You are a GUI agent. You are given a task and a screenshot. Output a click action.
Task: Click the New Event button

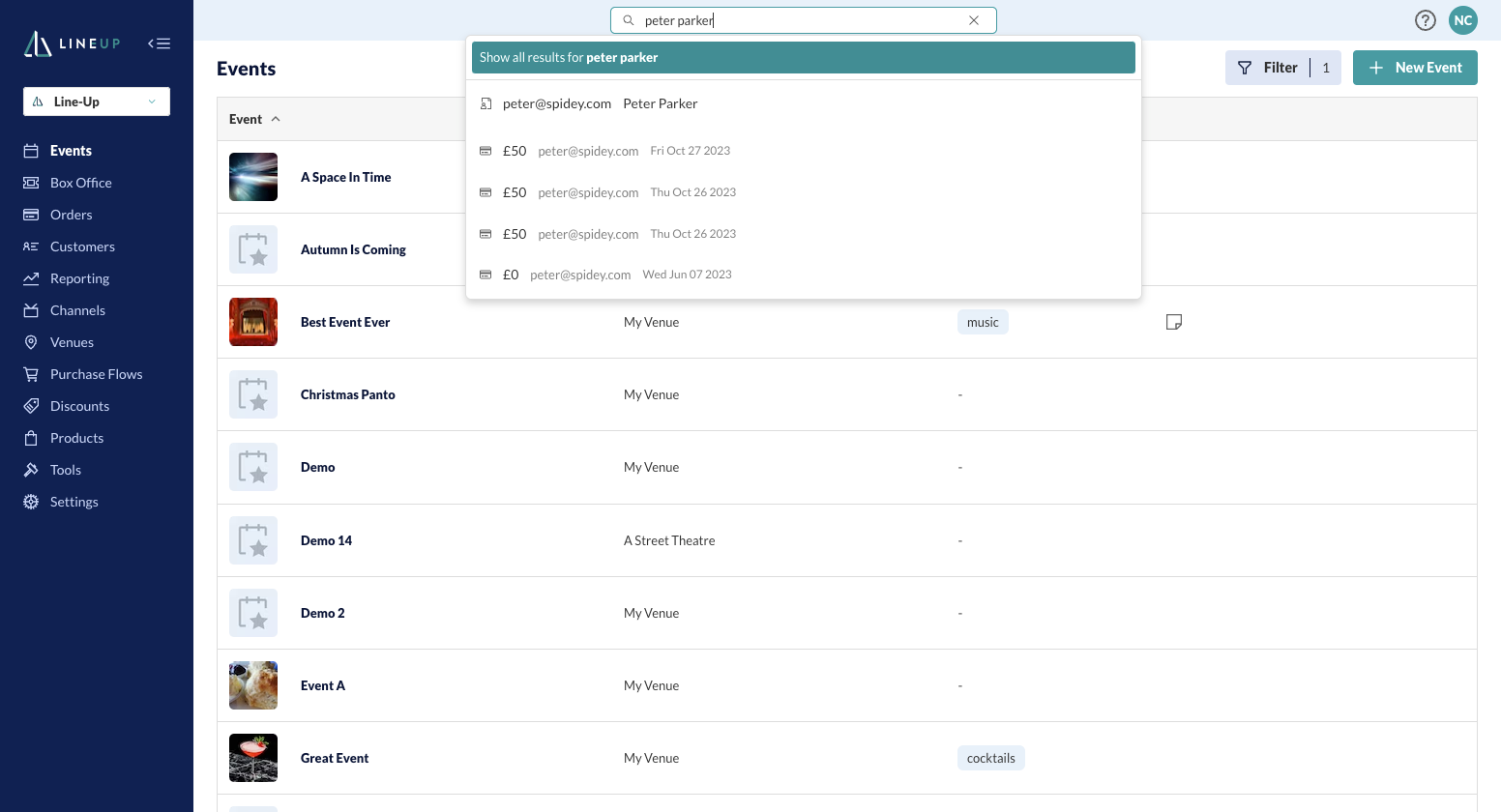coord(1414,68)
